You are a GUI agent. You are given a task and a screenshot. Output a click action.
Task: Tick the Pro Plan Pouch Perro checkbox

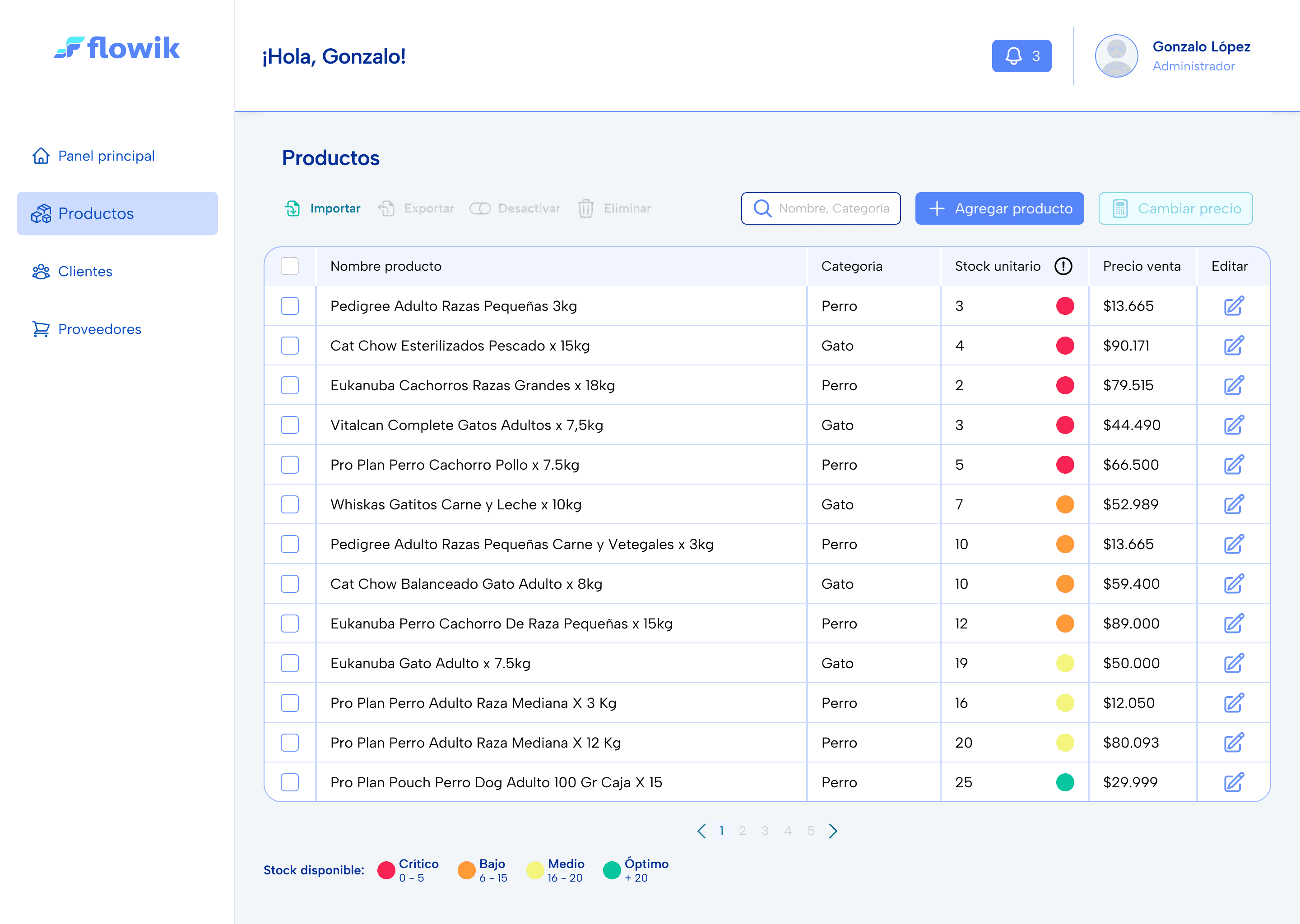pyautogui.click(x=290, y=782)
